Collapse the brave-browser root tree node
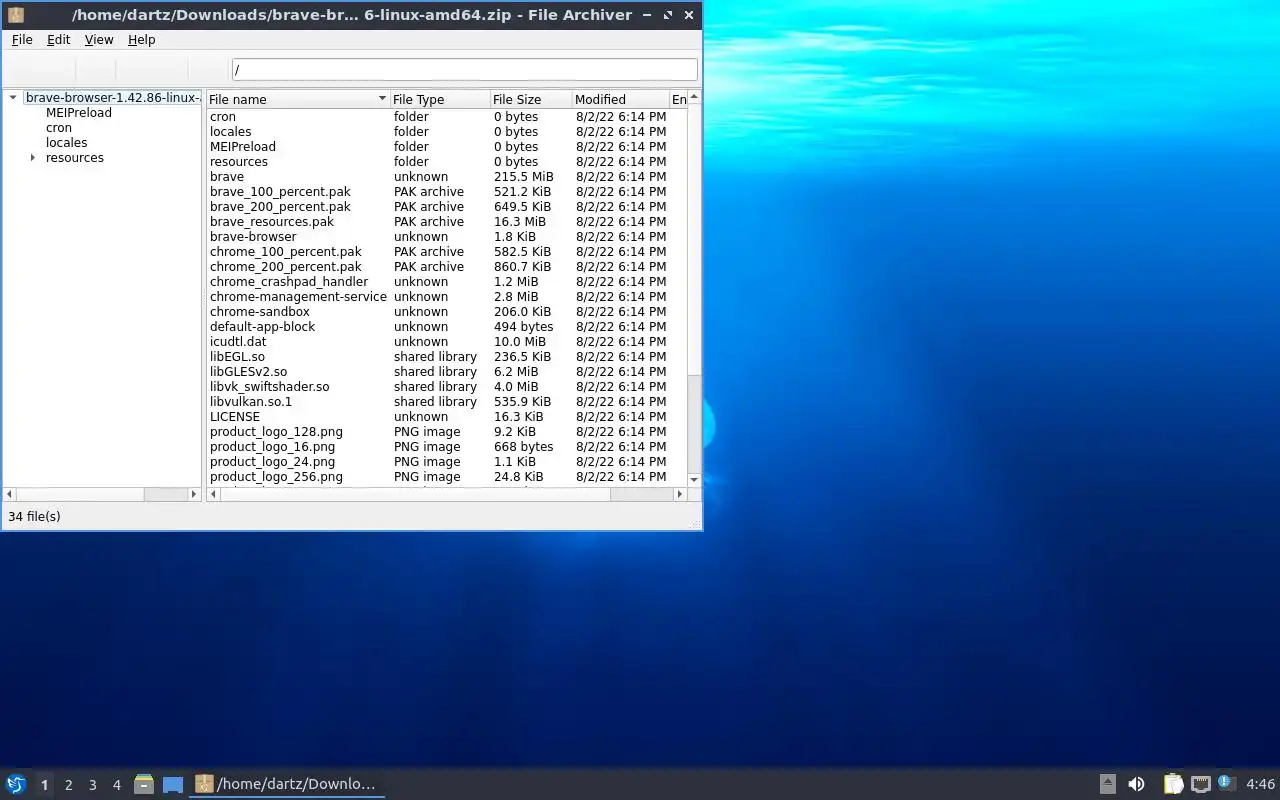1280x800 pixels. point(13,98)
